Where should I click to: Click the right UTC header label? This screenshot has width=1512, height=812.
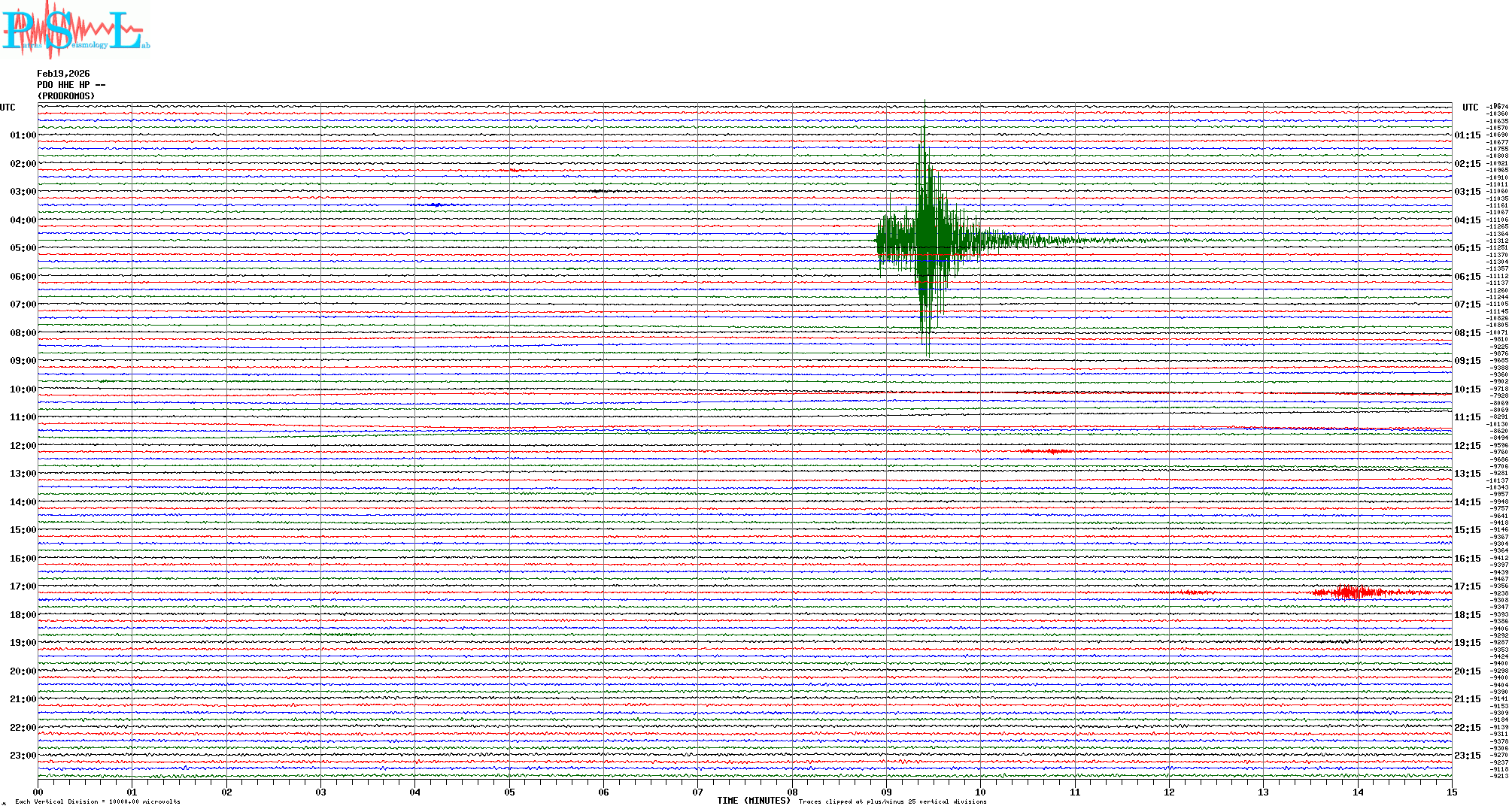[1470, 108]
